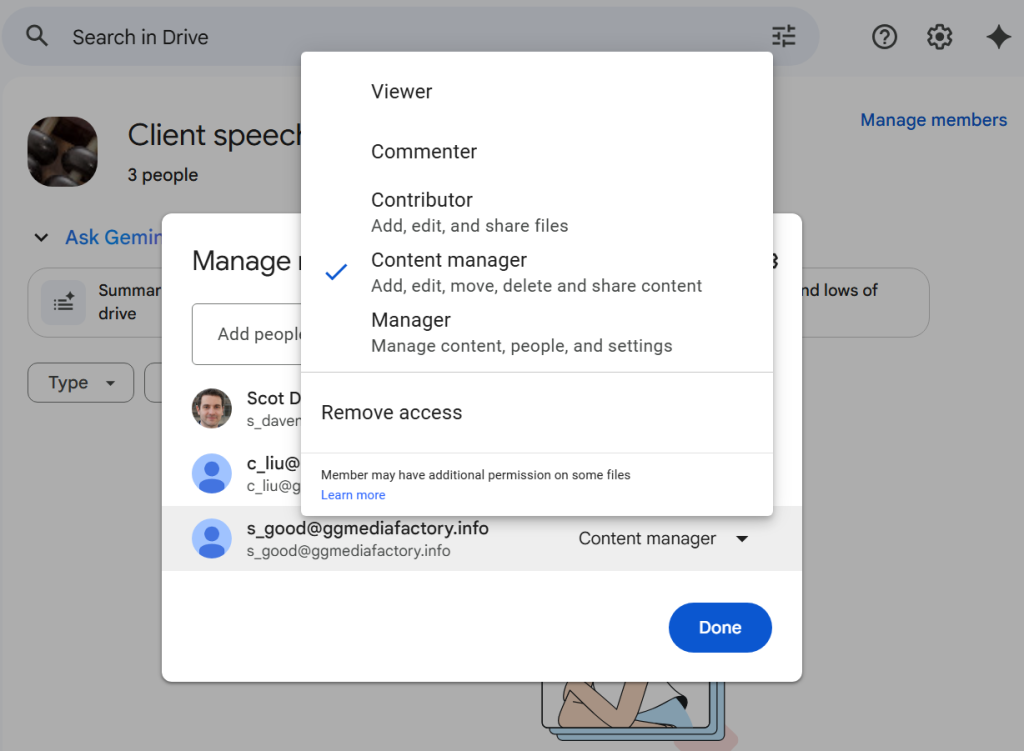
Task: Choose Contributor from the role menu
Action: 422,199
